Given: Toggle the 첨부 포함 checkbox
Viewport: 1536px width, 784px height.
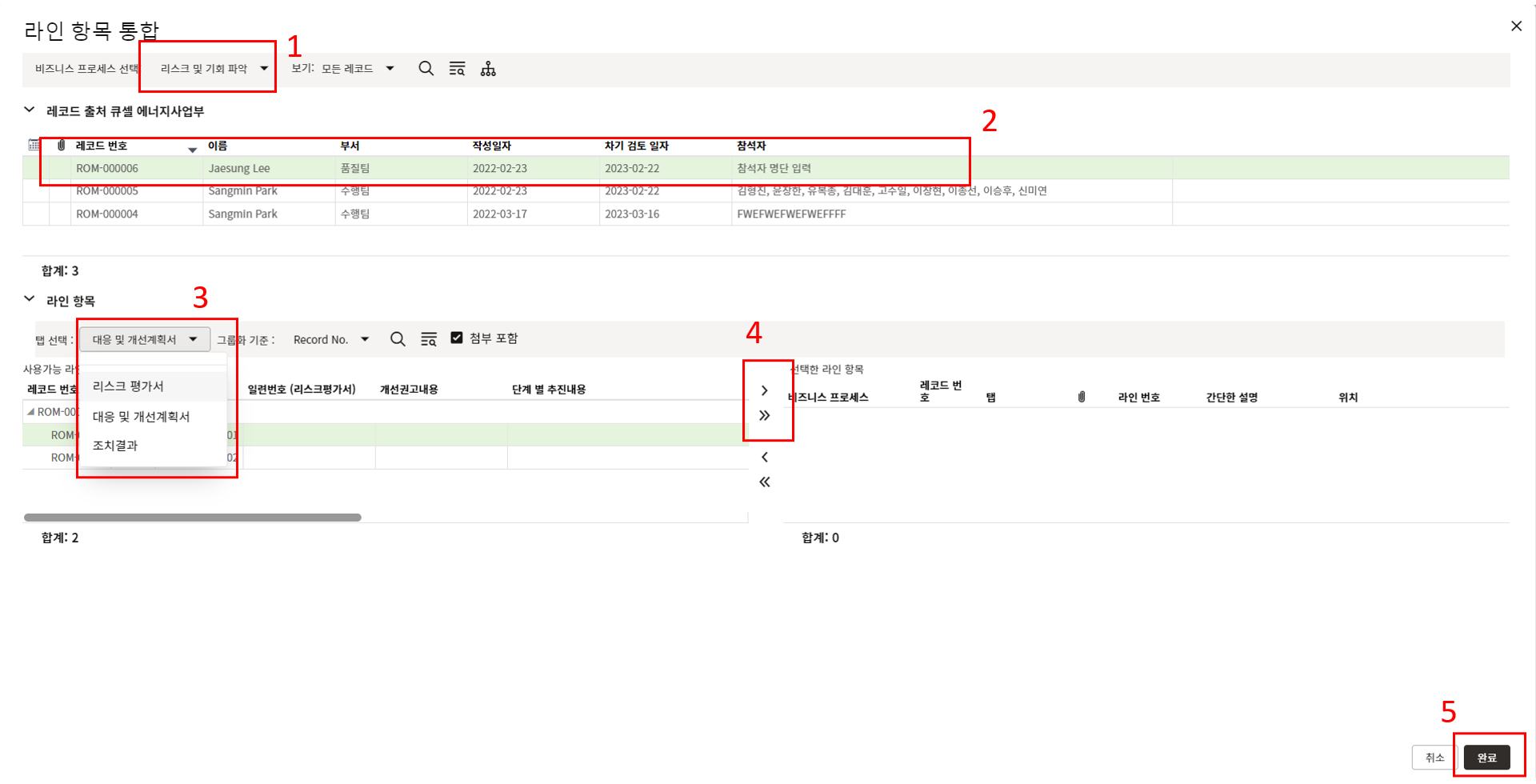Looking at the screenshot, I should [457, 338].
